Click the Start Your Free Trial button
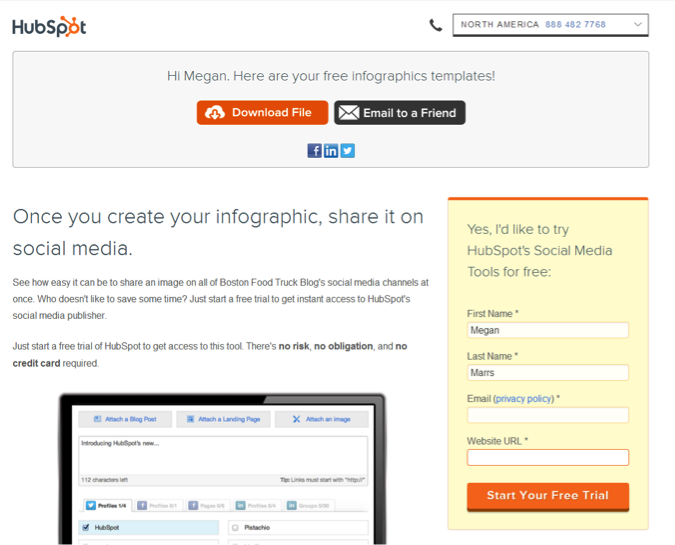 point(548,496)
